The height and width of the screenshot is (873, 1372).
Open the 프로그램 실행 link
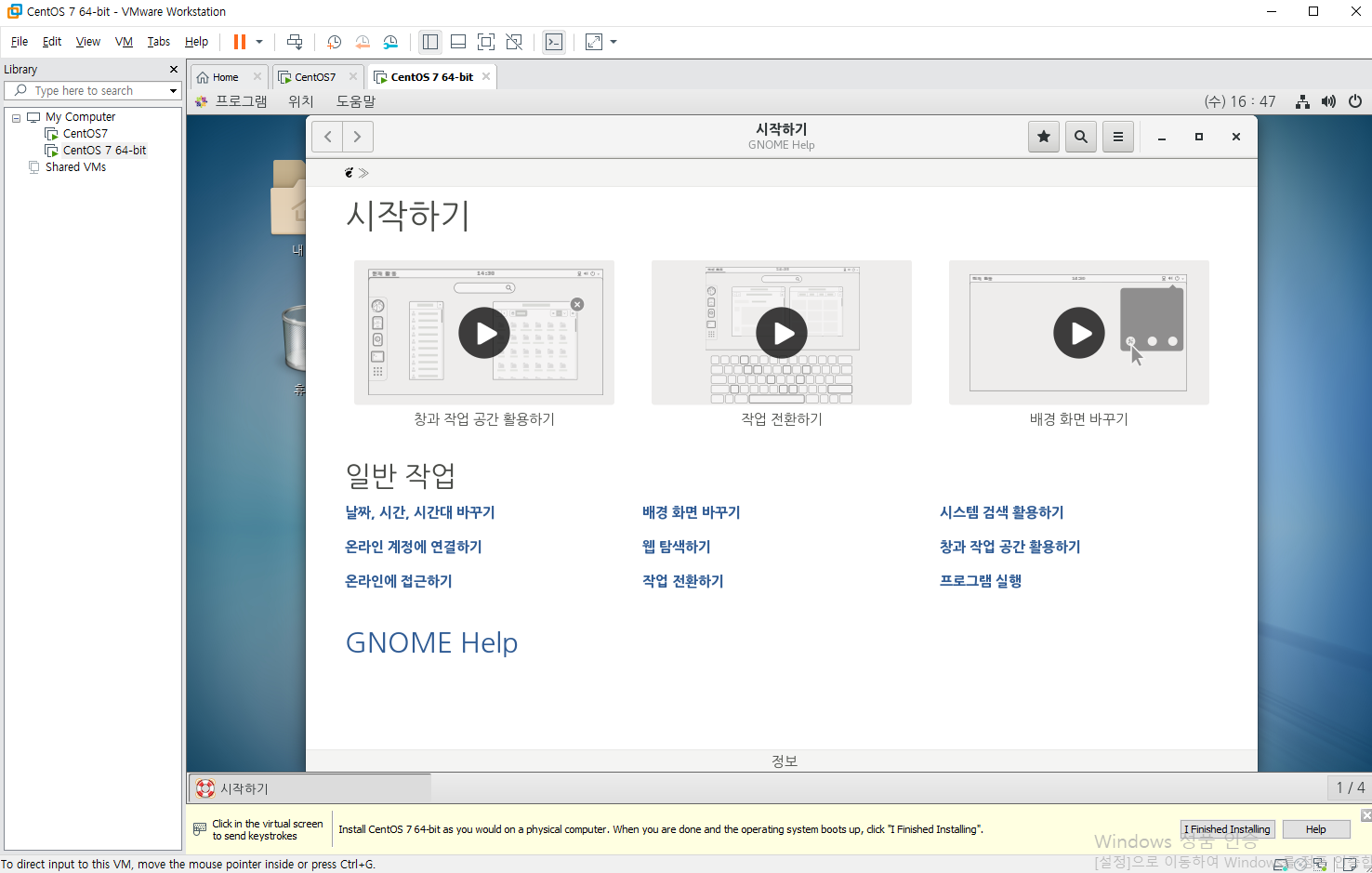(x=981, y=581)
